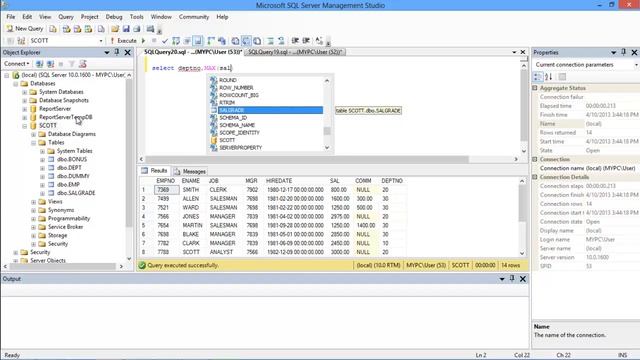
Task: Expand the System Databases folder
Action: 24,92
